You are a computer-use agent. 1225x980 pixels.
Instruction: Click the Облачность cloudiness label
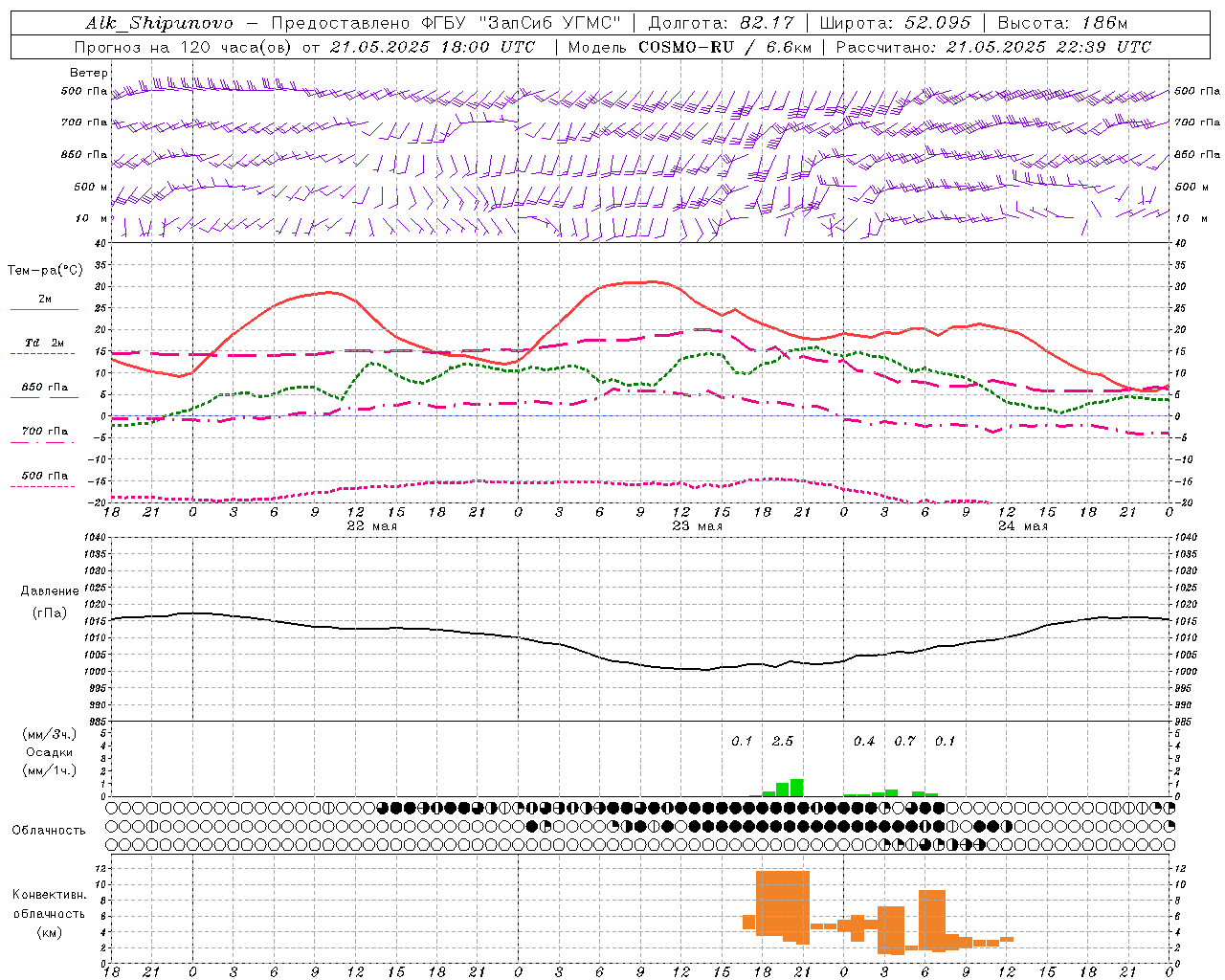pyautogui.click(x=49, y=830)
